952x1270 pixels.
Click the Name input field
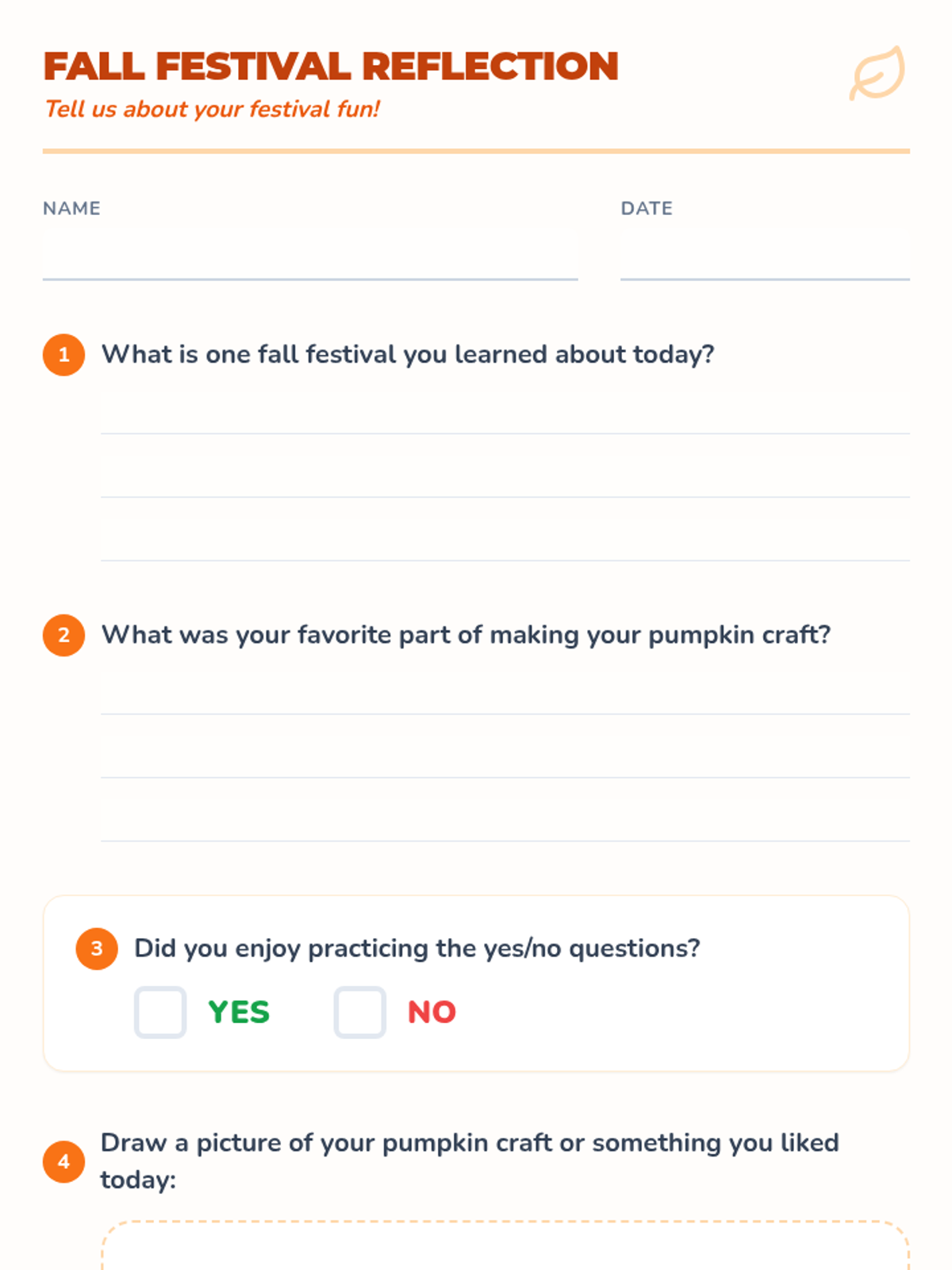pyautogui.click(x=309, y=256)
